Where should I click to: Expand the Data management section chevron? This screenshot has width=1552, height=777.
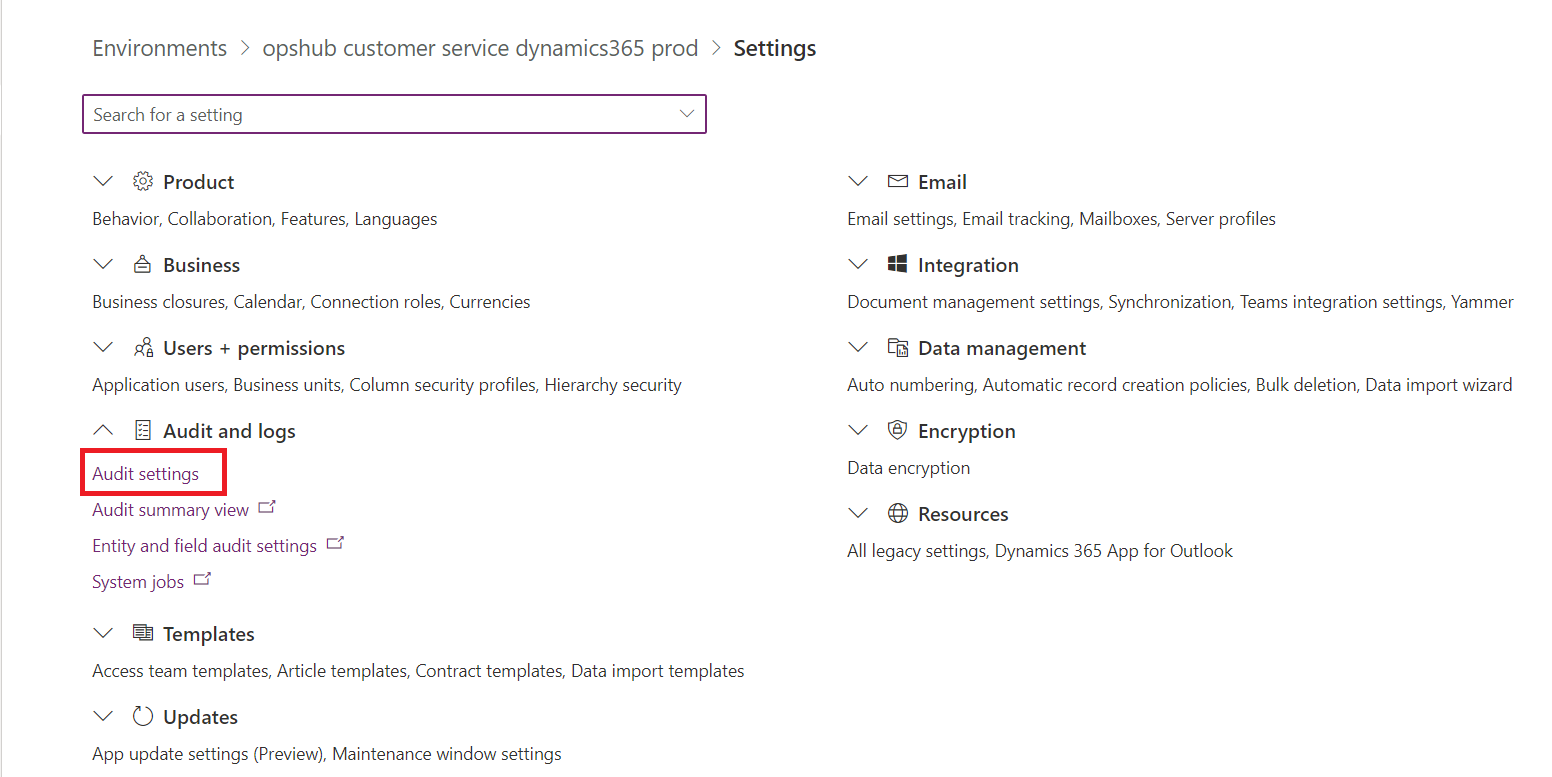858,348
